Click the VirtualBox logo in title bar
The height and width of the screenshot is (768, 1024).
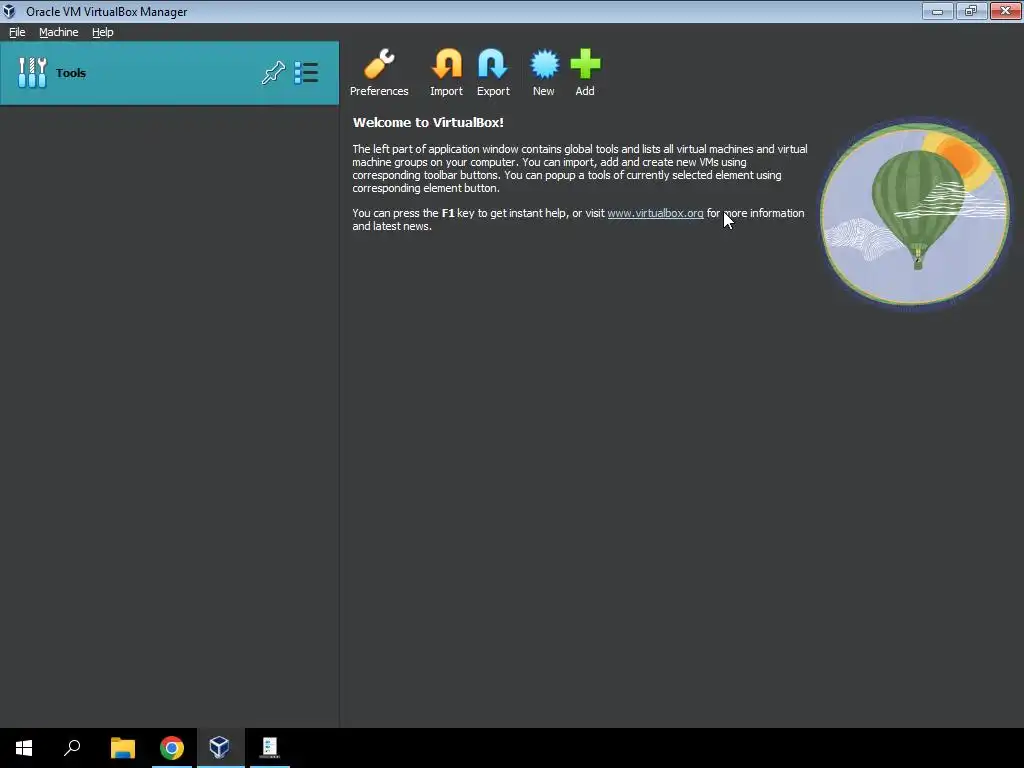pos(9,11)
